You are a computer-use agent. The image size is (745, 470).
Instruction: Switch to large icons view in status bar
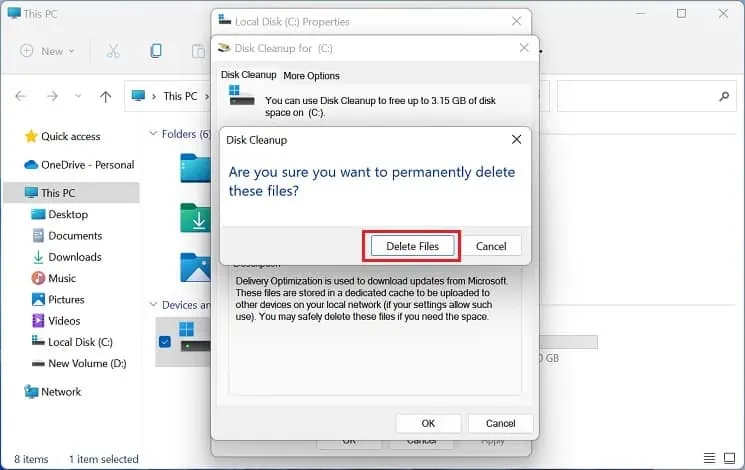coord(729,458)
